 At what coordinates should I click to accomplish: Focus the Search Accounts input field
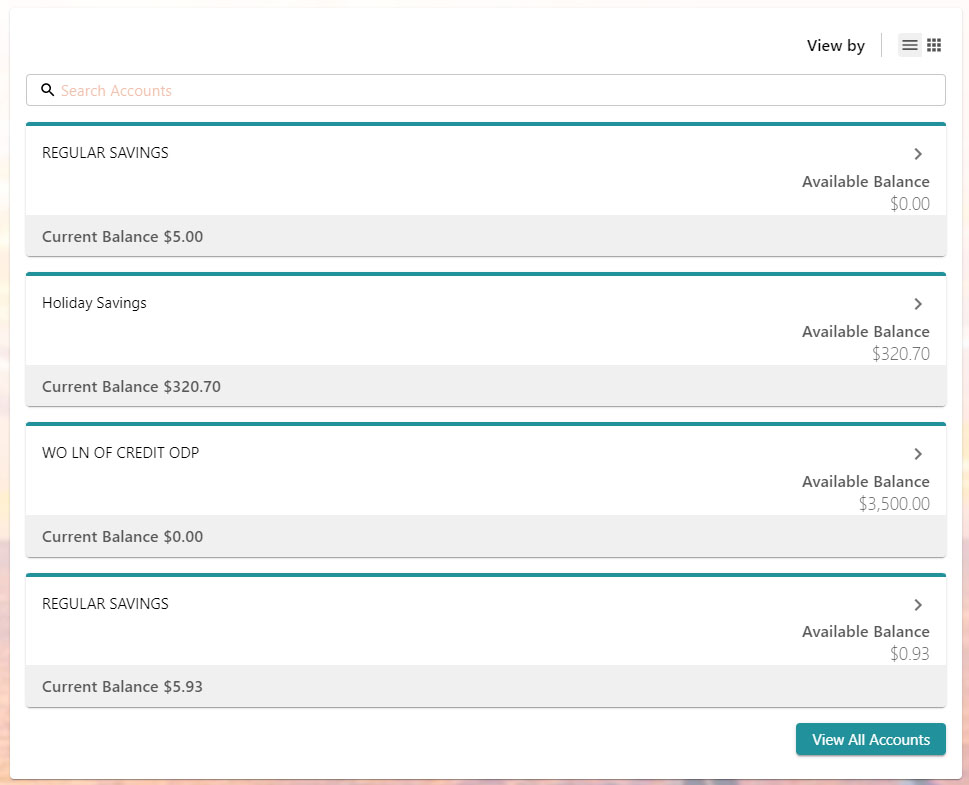coord(500,90)
